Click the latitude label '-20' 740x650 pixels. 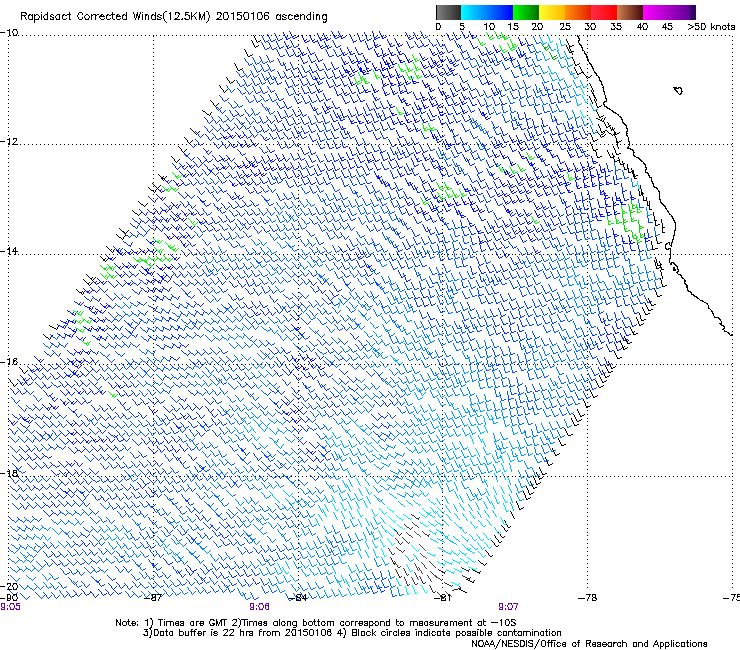click(x=9, y=586)
